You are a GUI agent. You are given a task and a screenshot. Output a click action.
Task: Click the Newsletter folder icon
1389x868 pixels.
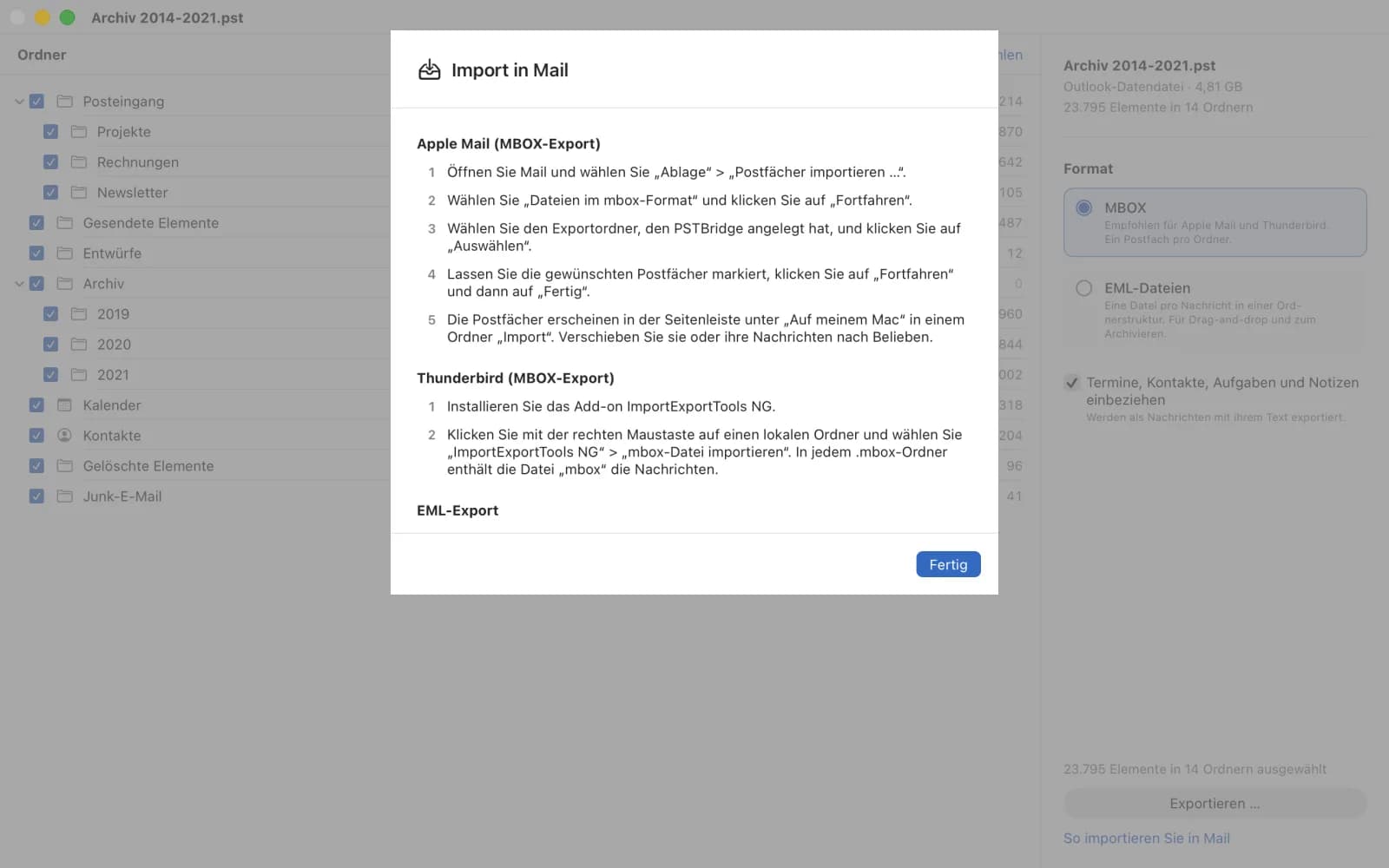tap(79, 193)
